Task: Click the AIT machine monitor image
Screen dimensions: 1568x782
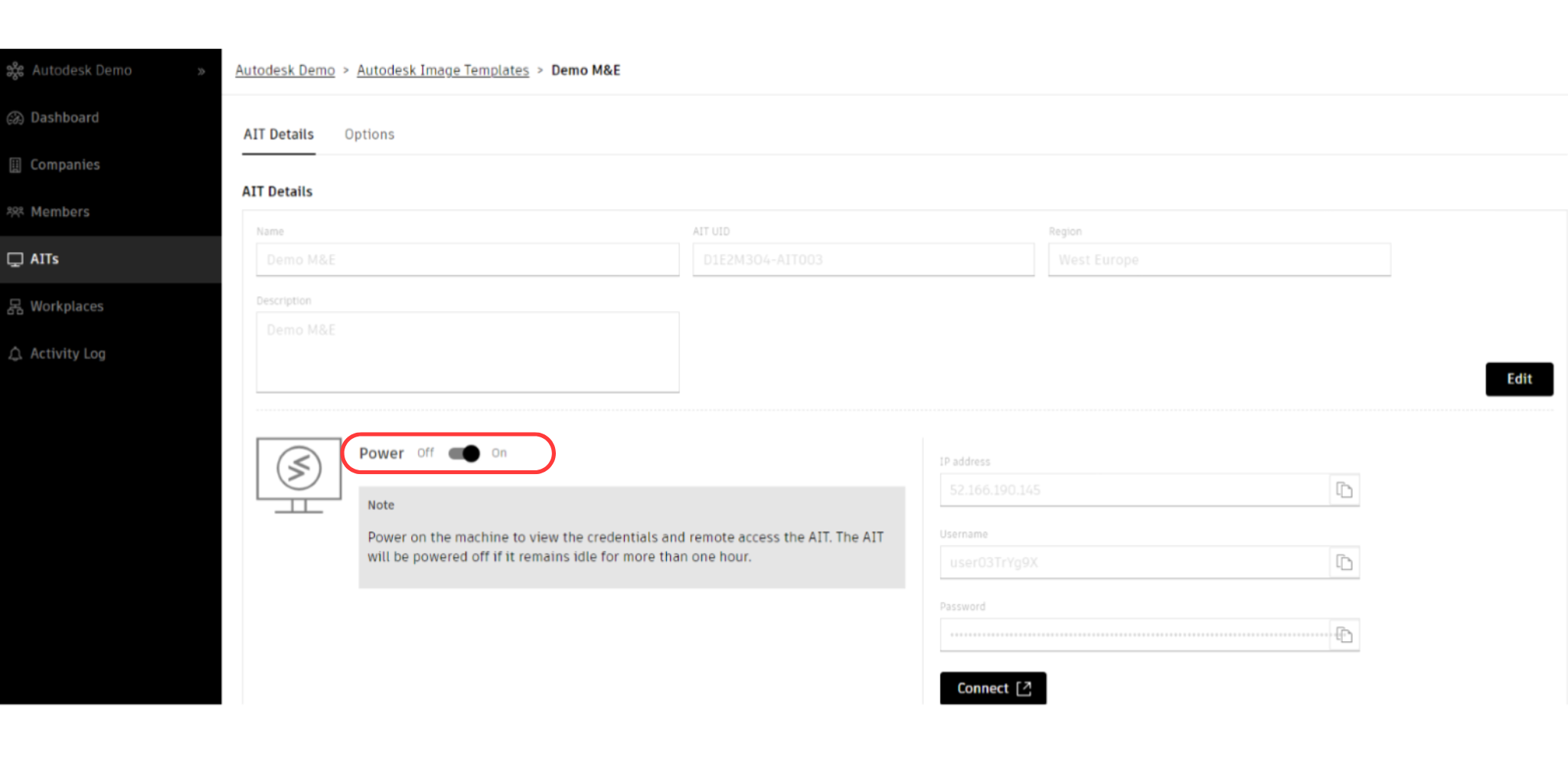Action: click(299, 475)
